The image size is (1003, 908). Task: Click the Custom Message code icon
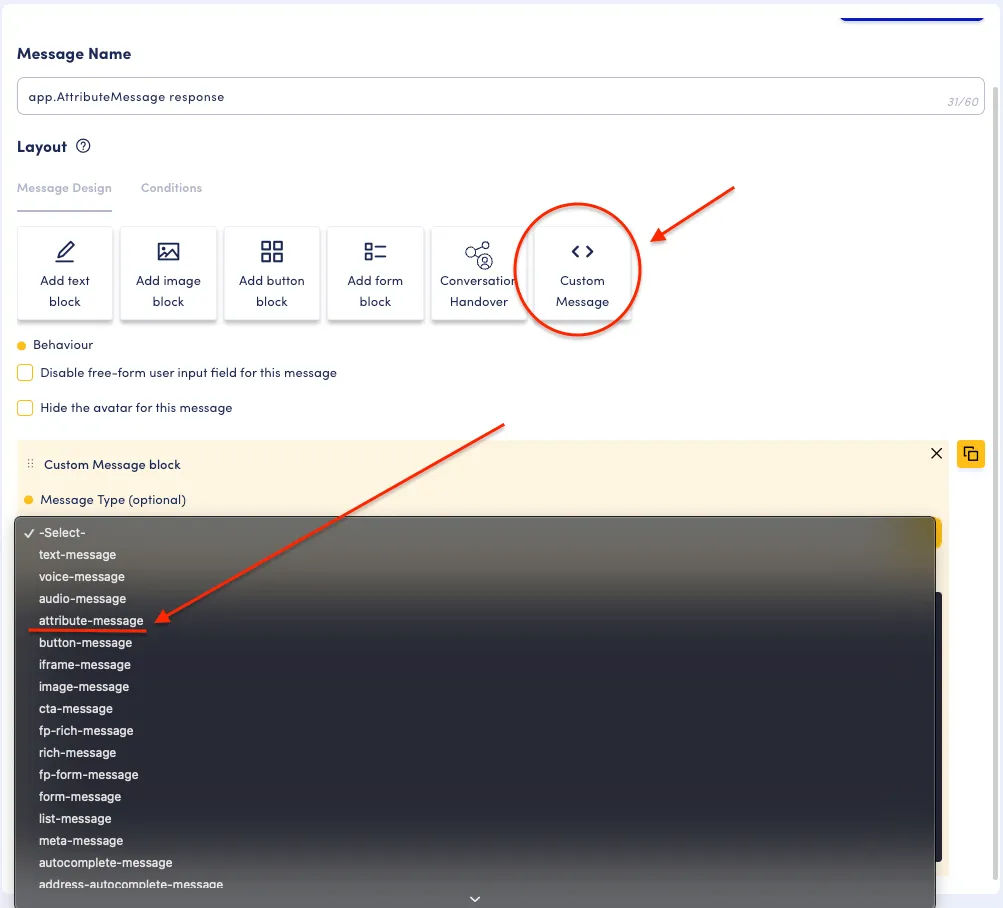[x=582, y=251]
